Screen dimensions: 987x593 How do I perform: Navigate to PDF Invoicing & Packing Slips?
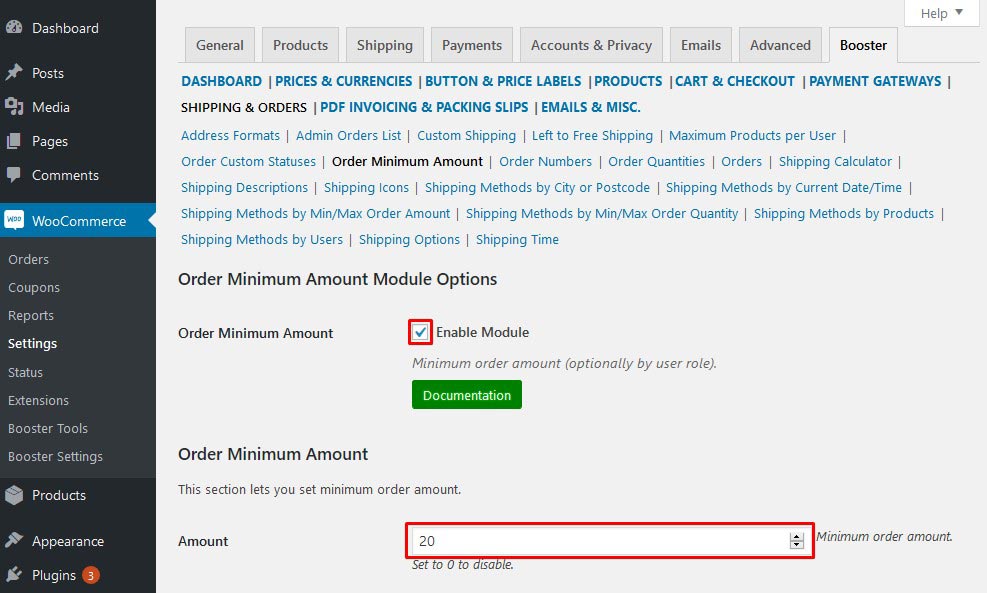click(424, 106)
